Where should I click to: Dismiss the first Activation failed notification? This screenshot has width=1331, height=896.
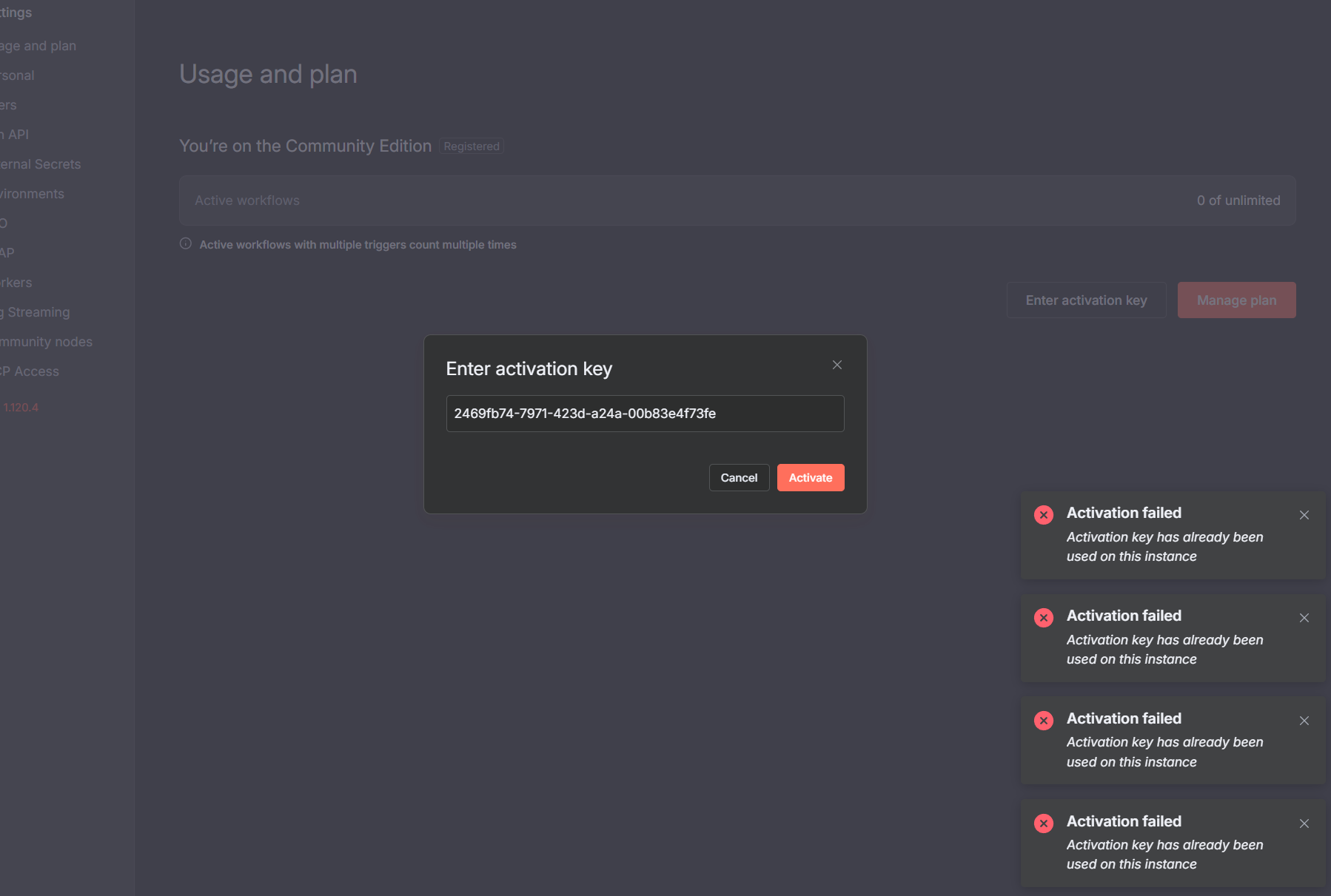pyautogui.click(x=1304, y=515)
